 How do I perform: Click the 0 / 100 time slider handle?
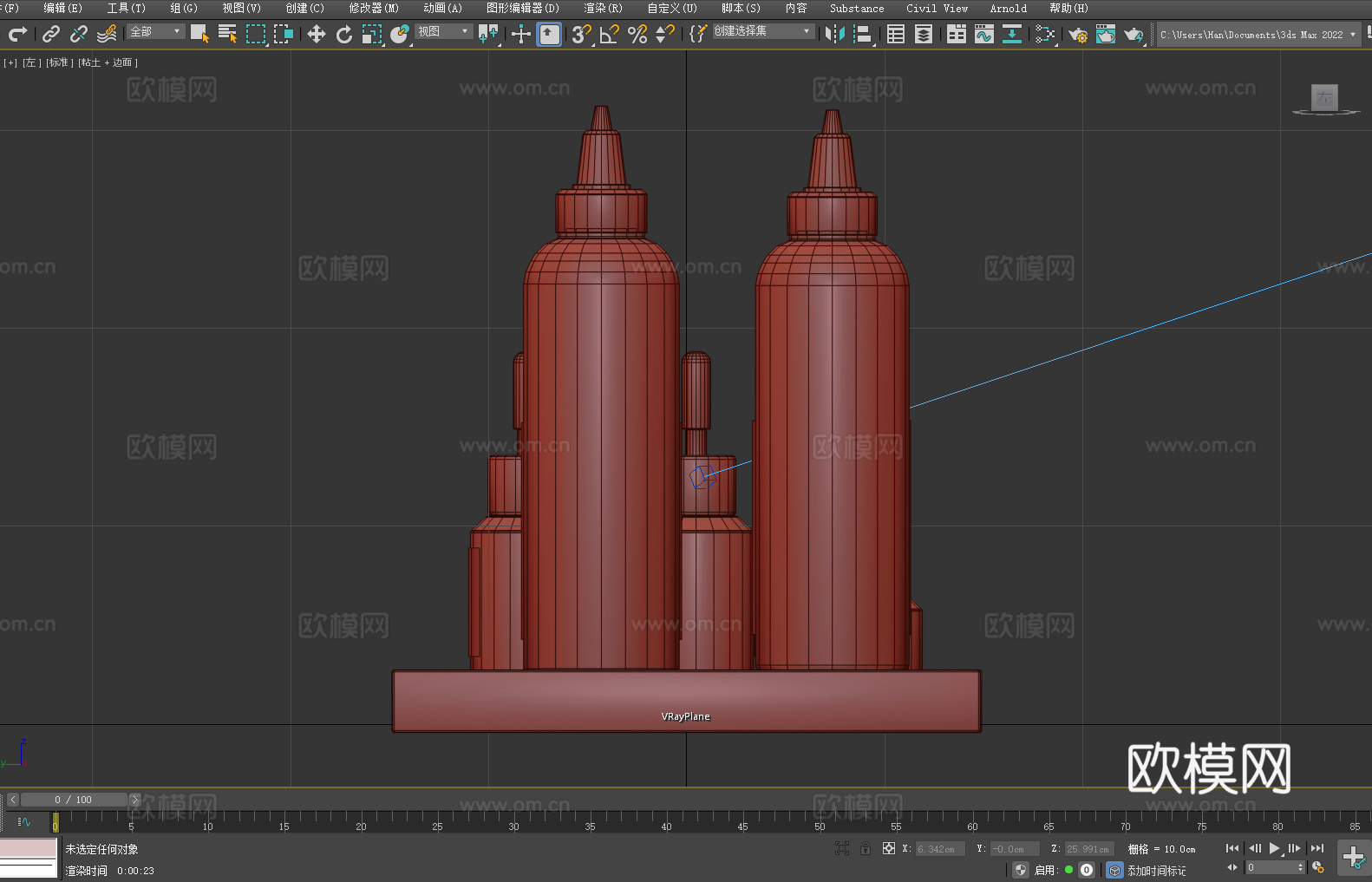click(74, 800)
